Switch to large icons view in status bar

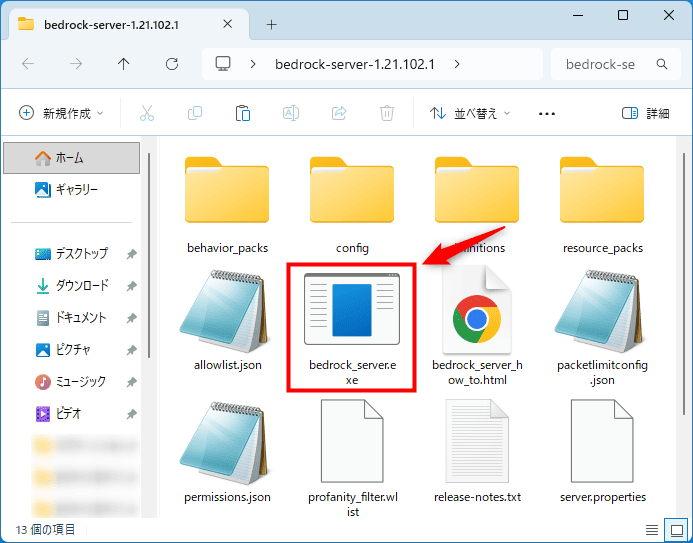pyautogui.click(x=673, y=529)
